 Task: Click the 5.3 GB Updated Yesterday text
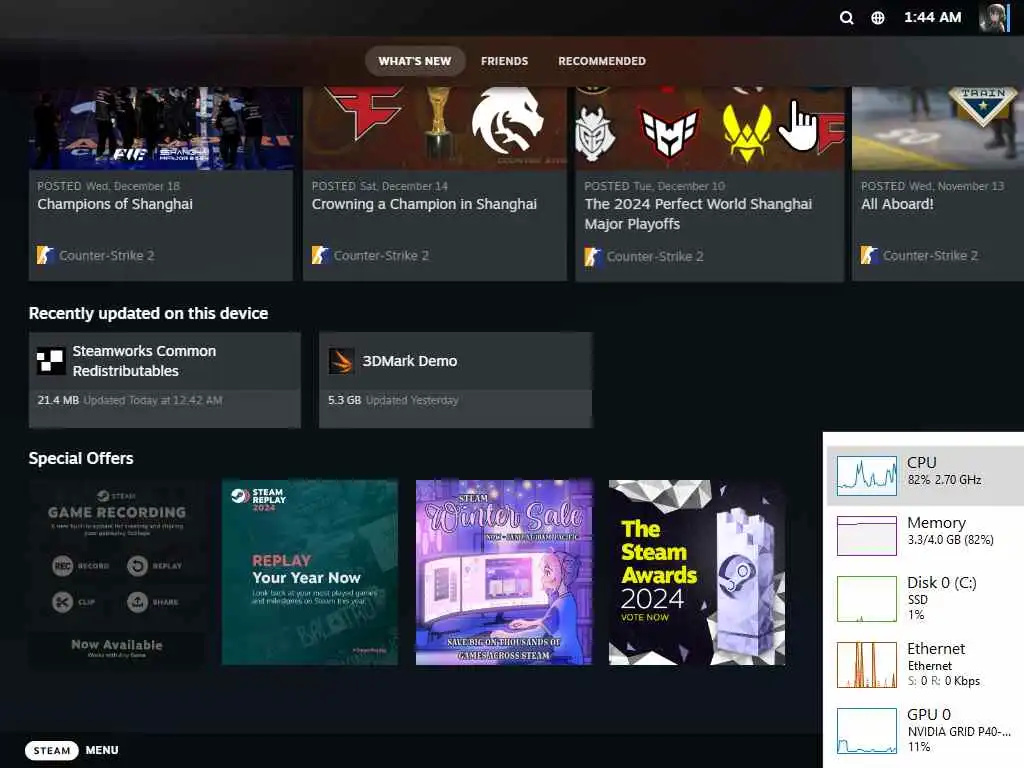[392, 400]
